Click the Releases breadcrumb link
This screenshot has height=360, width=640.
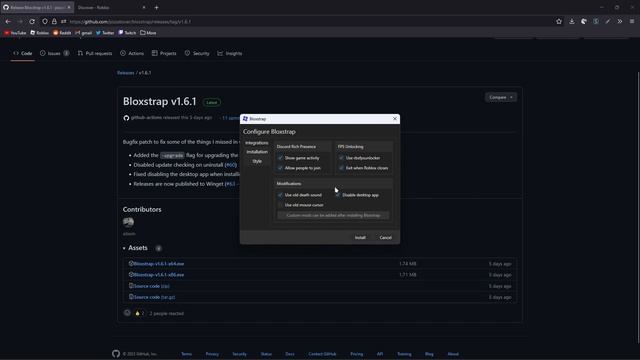[126, 73]
